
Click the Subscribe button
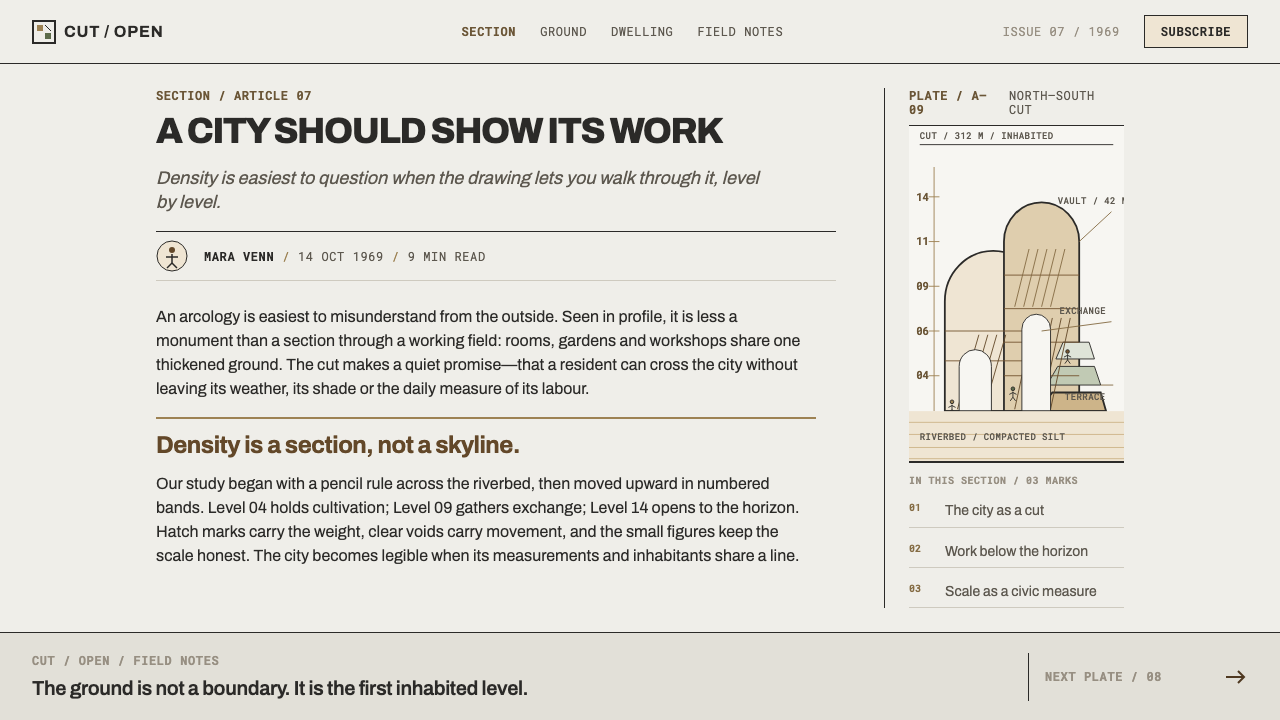[1196, 32]
